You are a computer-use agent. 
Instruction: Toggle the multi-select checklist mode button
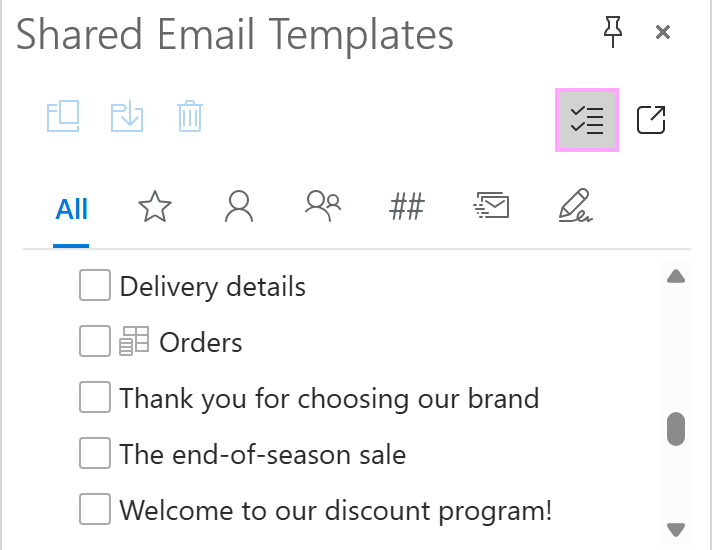pyautogui.click(x=586, y=120)
